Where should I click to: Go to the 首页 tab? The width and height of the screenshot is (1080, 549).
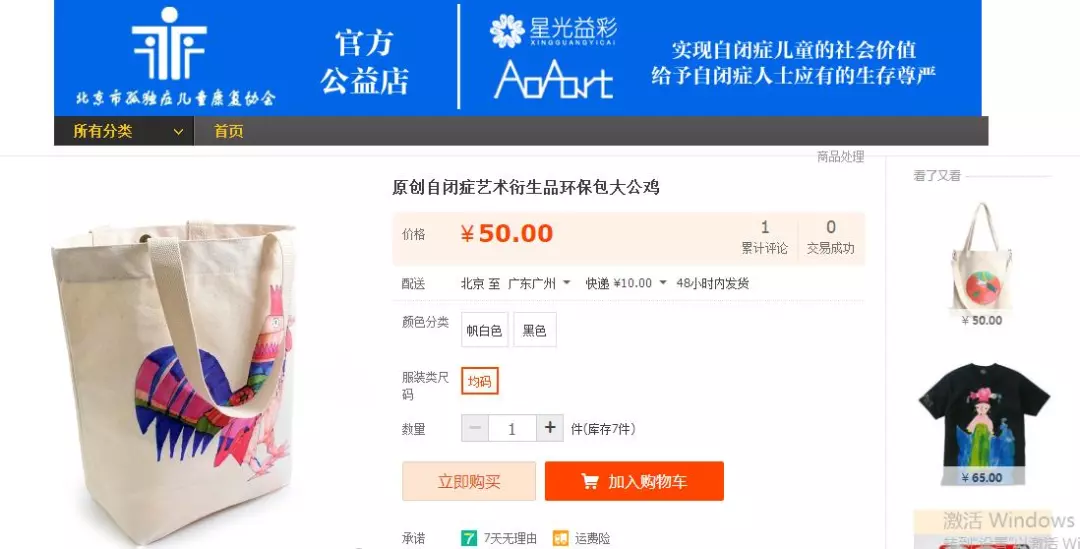pos(228,131)
